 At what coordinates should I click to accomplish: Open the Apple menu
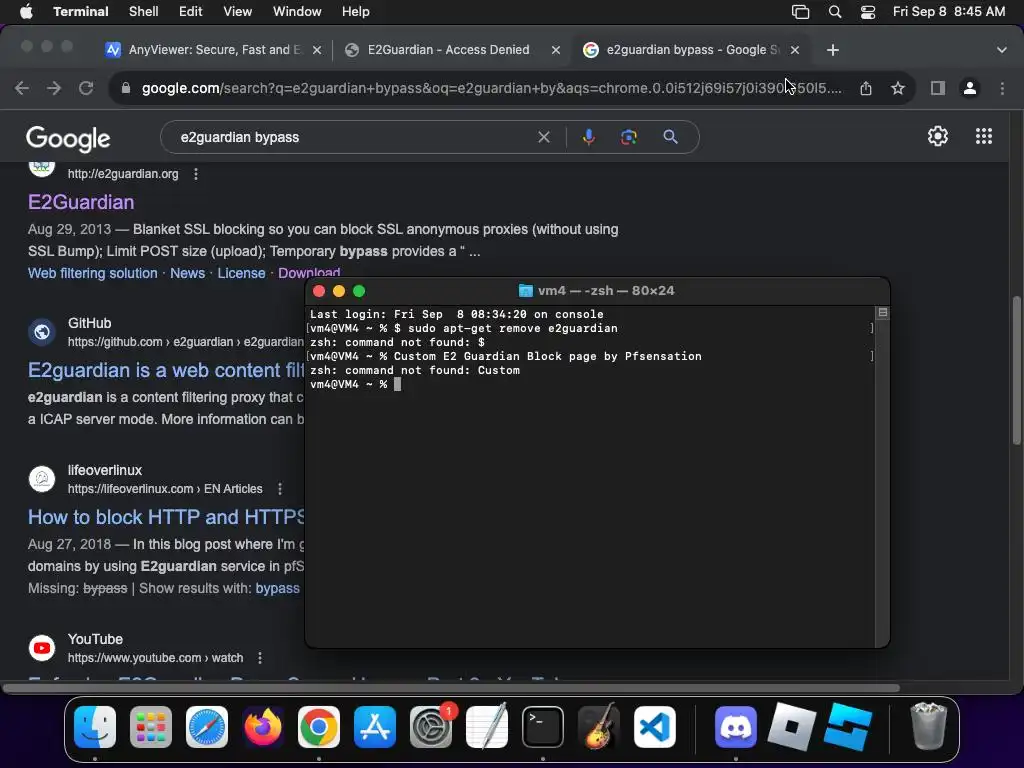pyautogui.click(x=26, y=12)
